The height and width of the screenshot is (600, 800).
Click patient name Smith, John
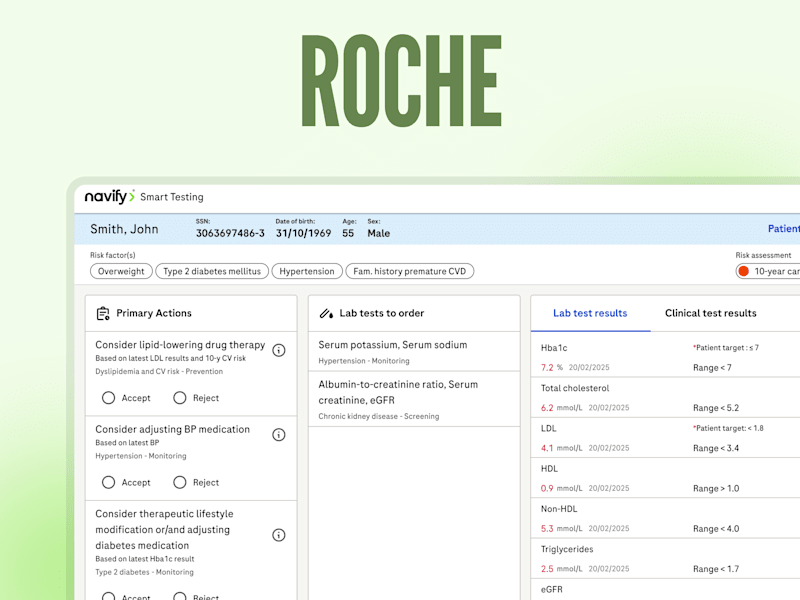point(124,229)
